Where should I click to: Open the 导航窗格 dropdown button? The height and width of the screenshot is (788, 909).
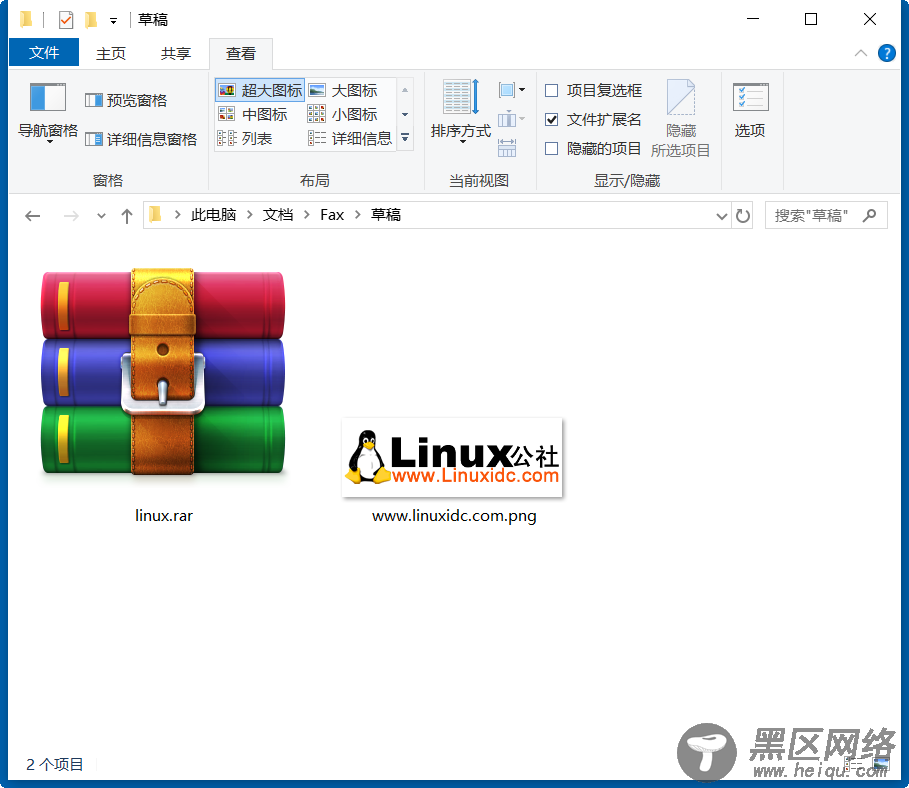click(48, 113)
